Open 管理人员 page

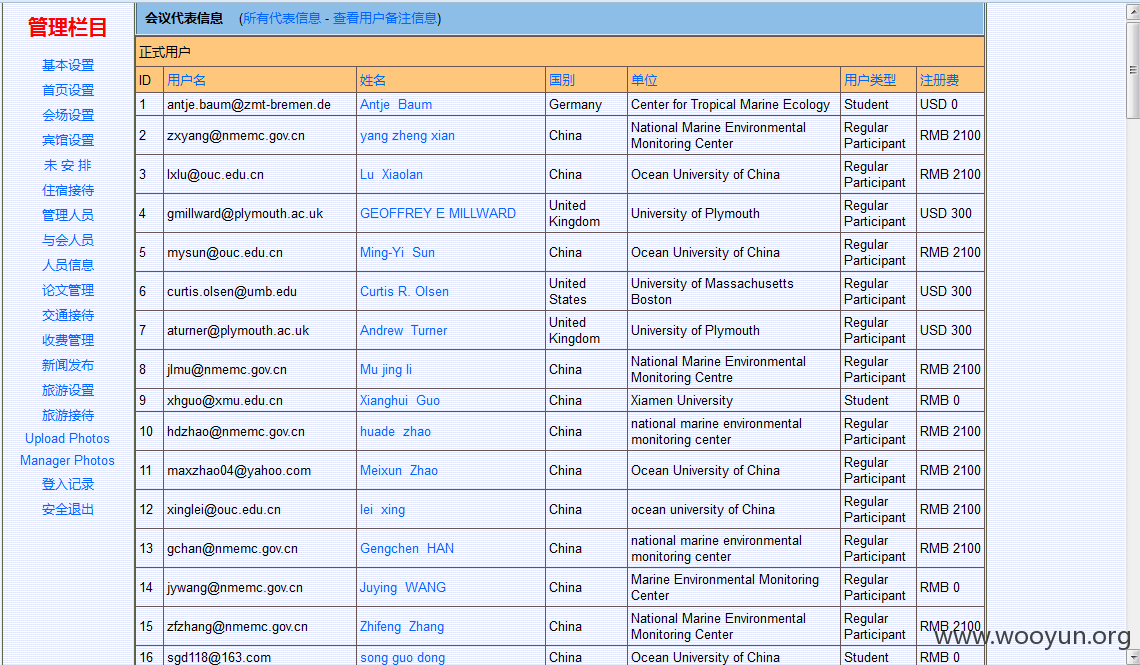coord(68,215)
